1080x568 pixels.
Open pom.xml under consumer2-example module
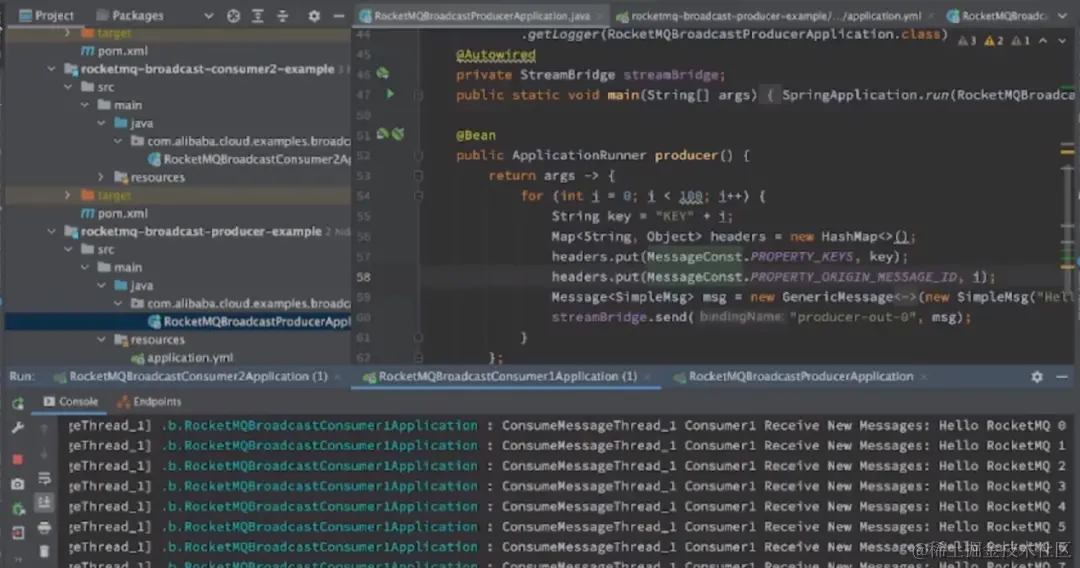pos(114,213)
